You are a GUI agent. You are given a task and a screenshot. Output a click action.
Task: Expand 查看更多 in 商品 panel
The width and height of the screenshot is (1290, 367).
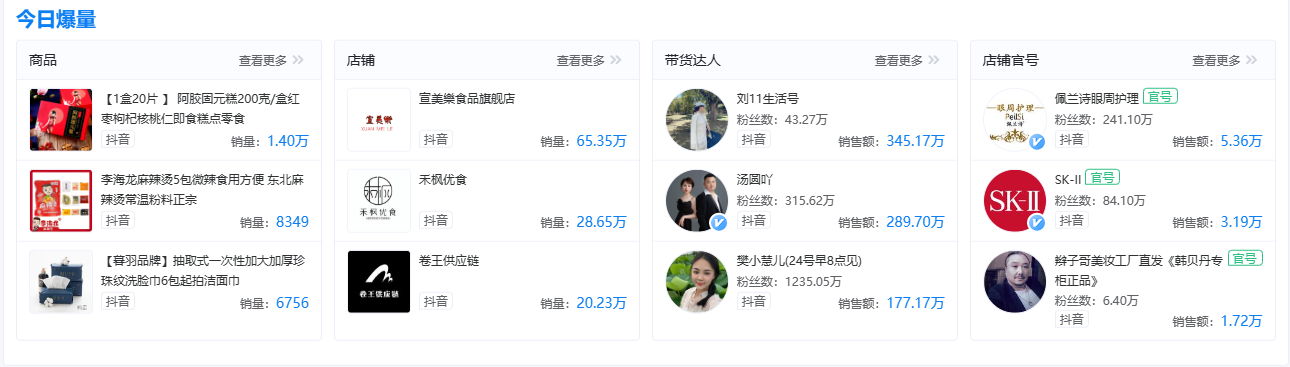(x=271, y=60)
